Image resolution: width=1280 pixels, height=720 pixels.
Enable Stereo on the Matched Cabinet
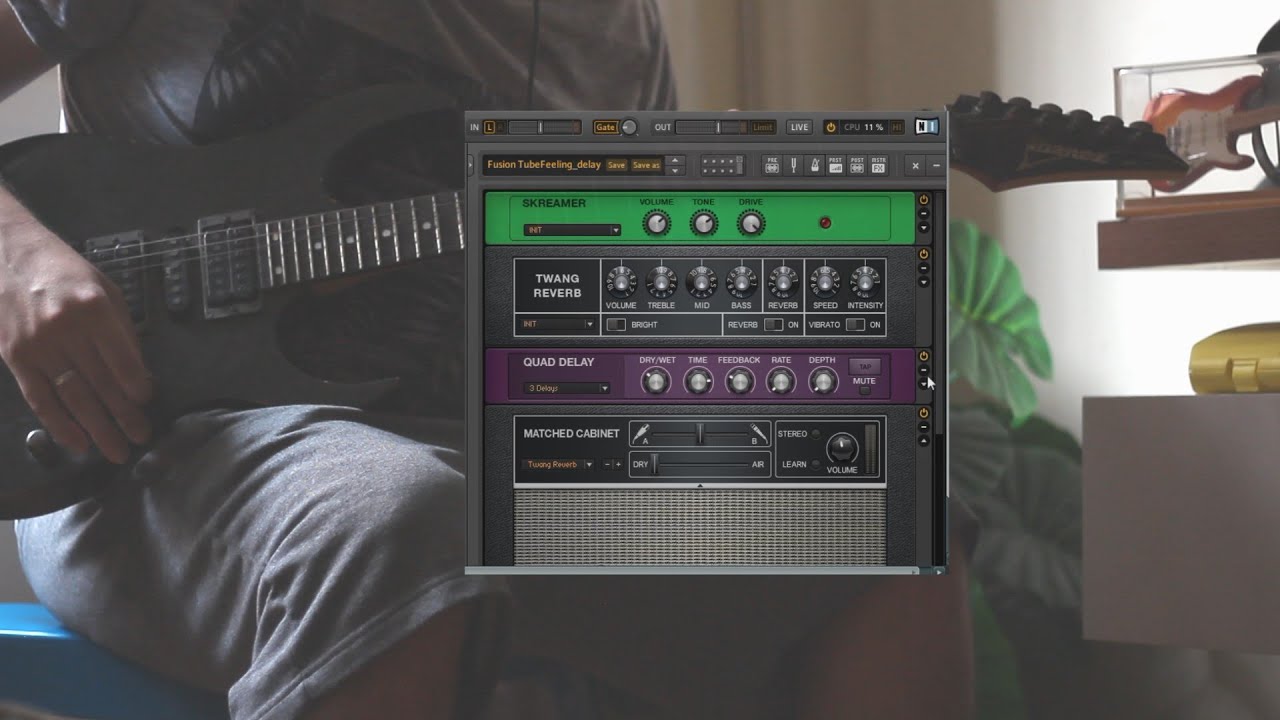click(x=816, y=434)
